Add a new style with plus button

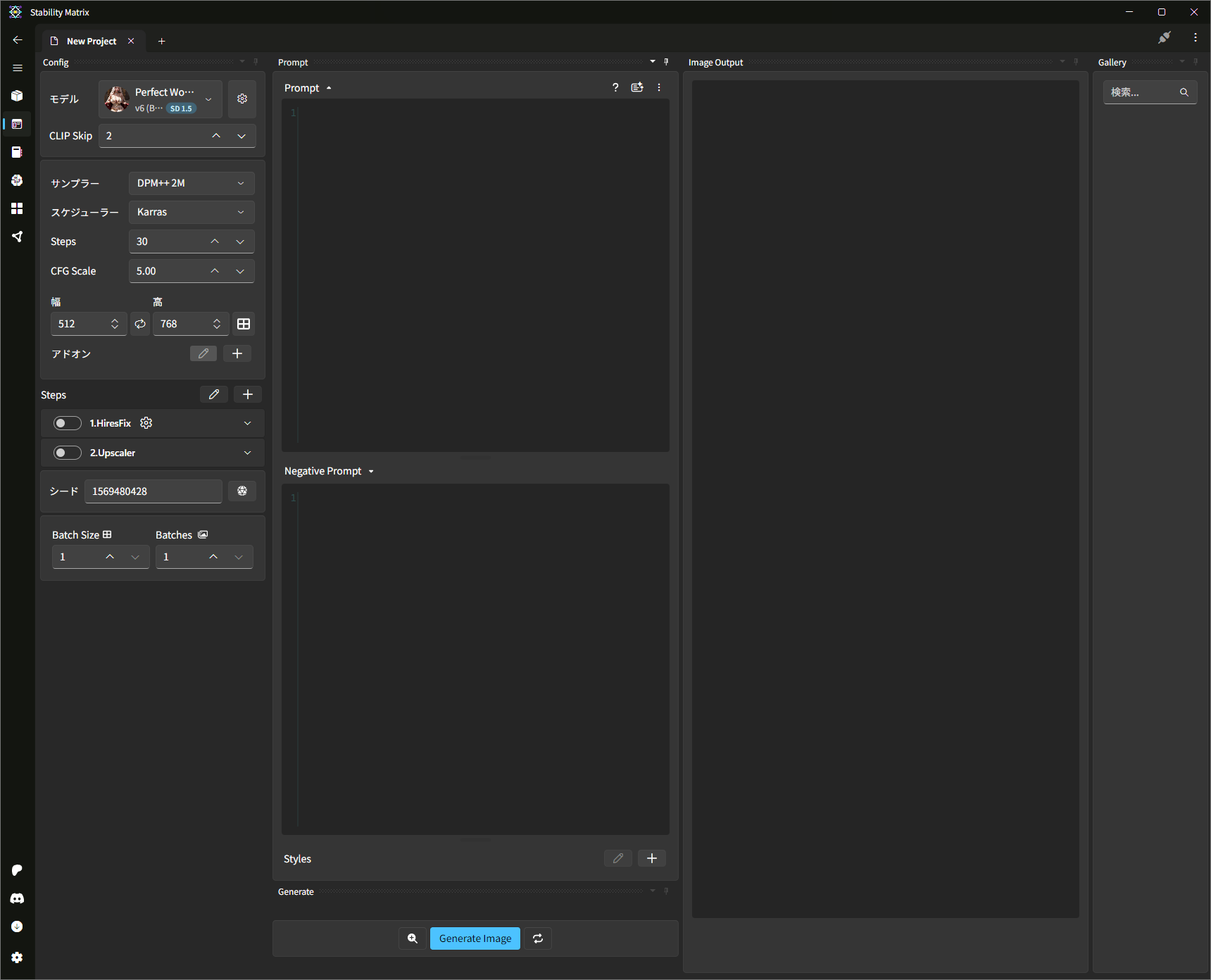point(652,858)
